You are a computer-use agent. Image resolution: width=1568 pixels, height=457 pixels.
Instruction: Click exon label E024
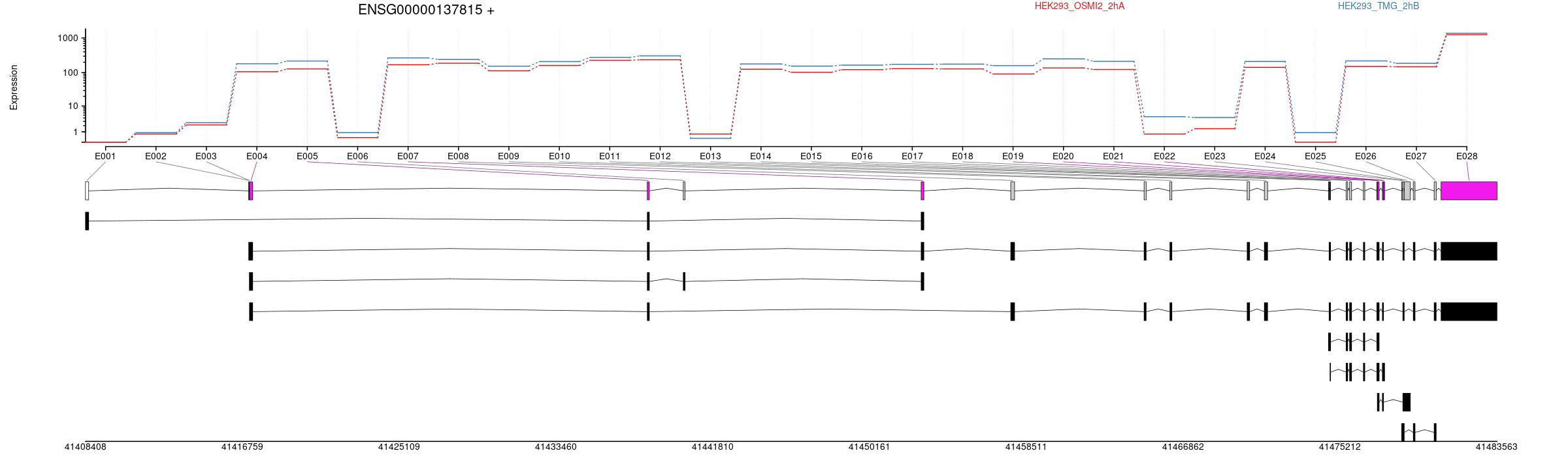(x=1265, y=156)
